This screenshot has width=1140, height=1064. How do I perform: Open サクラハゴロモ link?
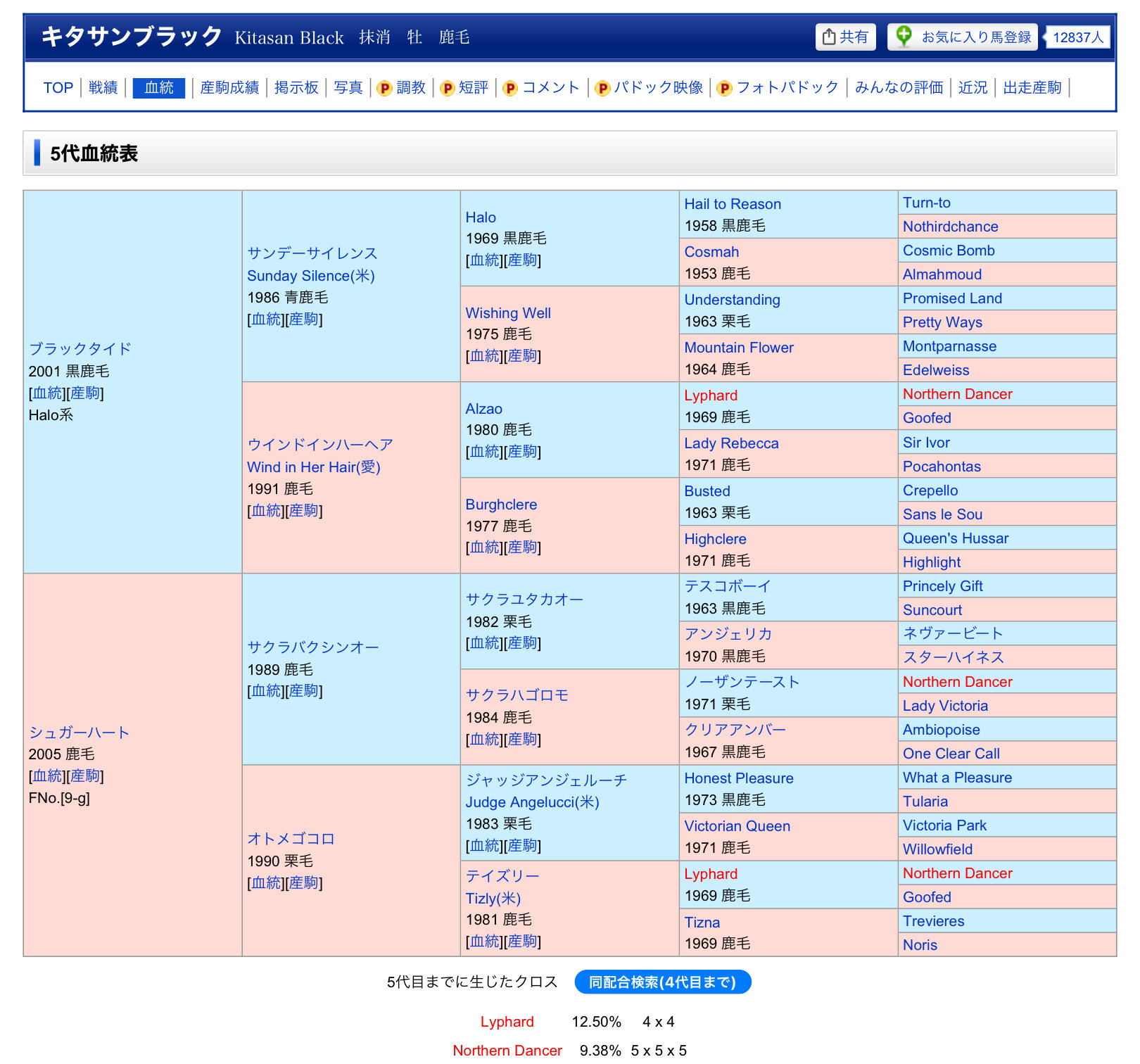517,695
